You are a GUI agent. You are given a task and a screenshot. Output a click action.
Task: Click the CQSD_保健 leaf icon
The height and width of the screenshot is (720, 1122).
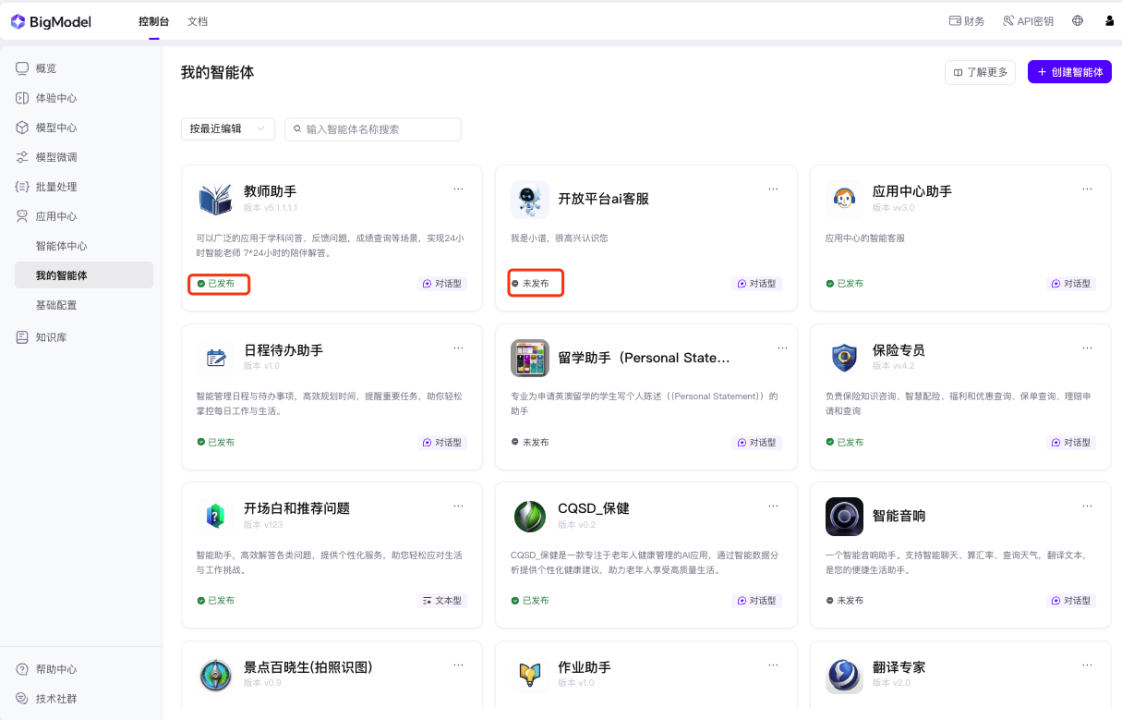click(x=530, y=516)
